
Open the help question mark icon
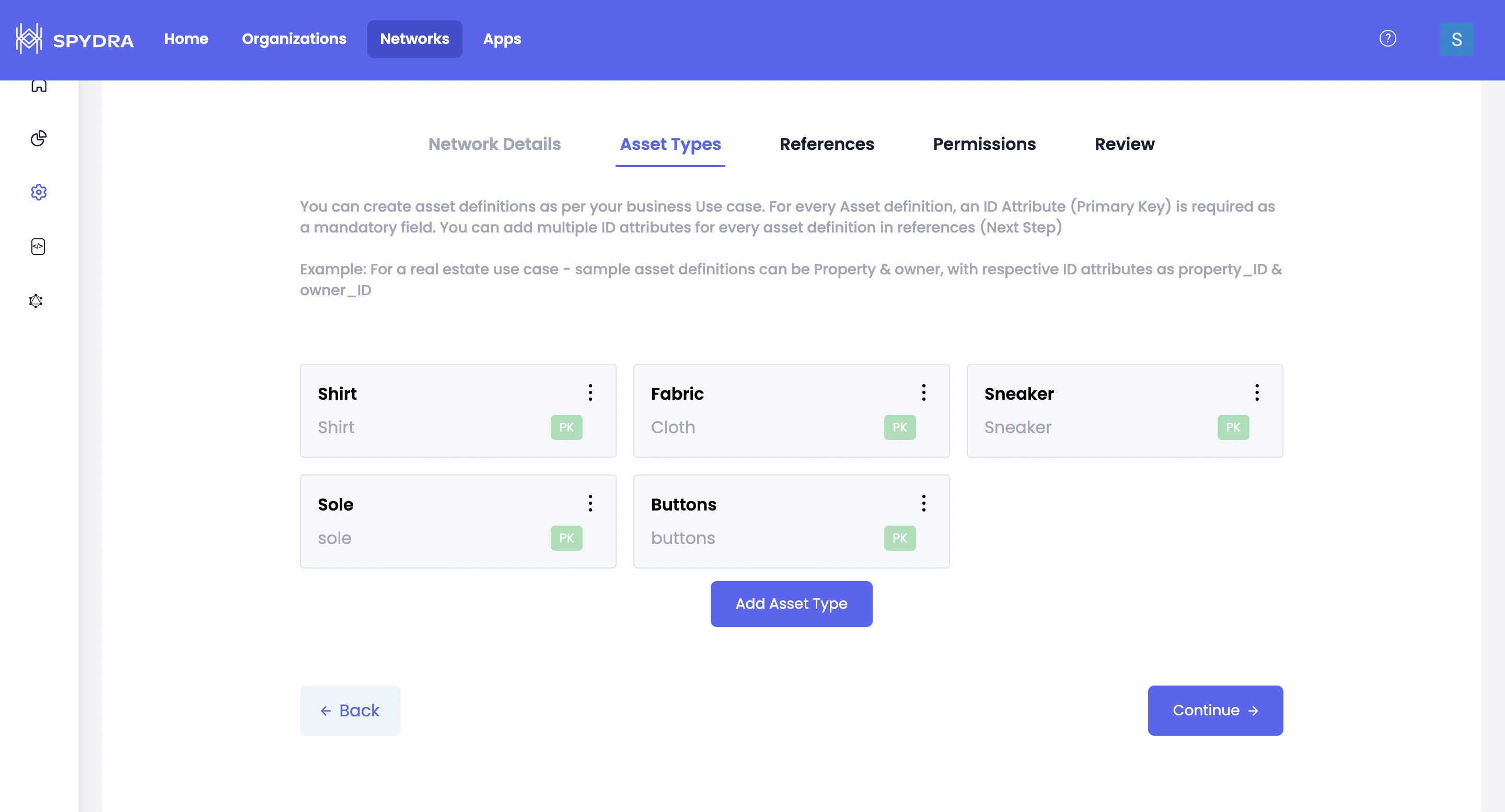[1387, 39]
